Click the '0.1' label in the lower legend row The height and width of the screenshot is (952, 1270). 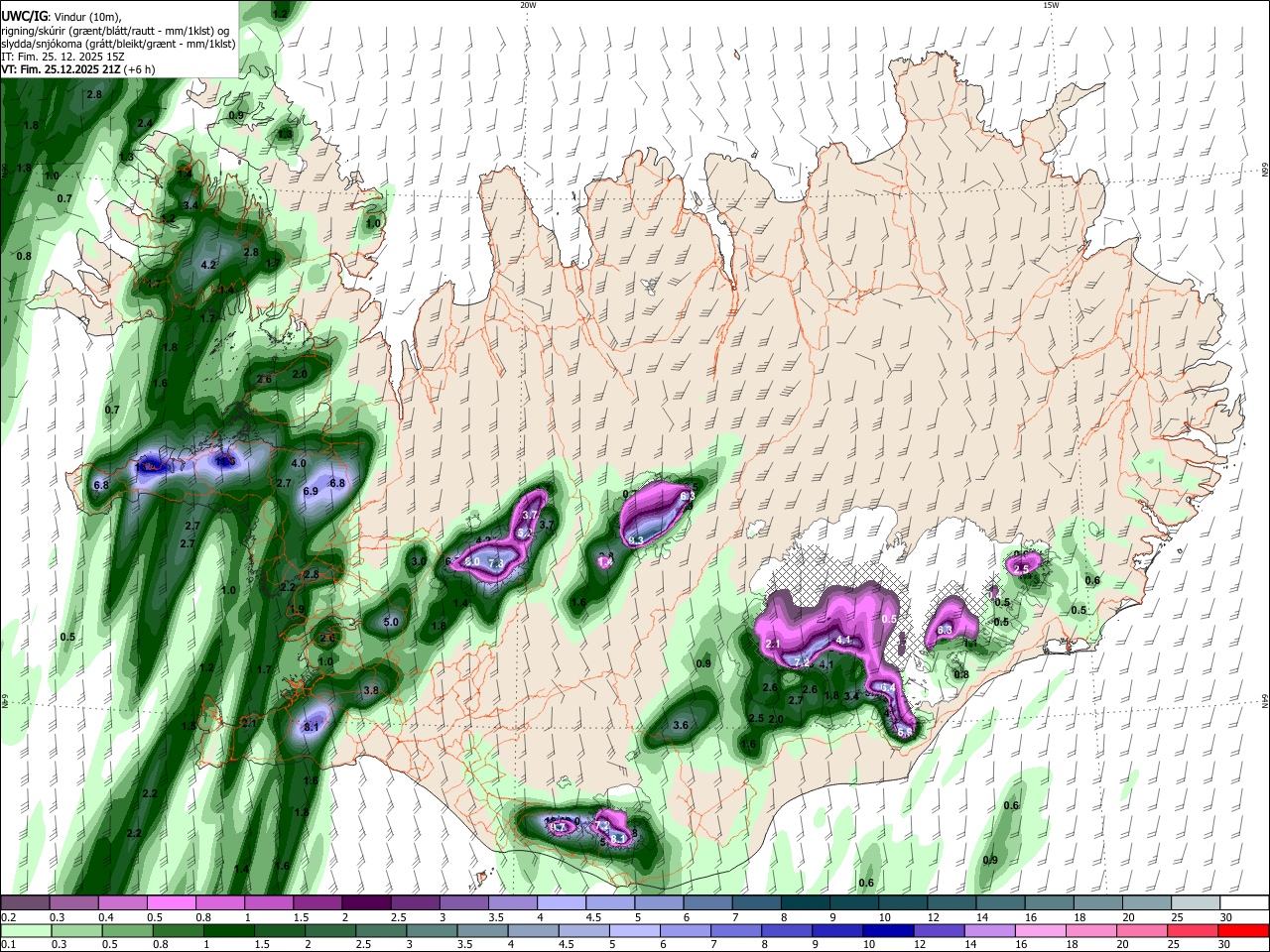(x=9, y=945)
